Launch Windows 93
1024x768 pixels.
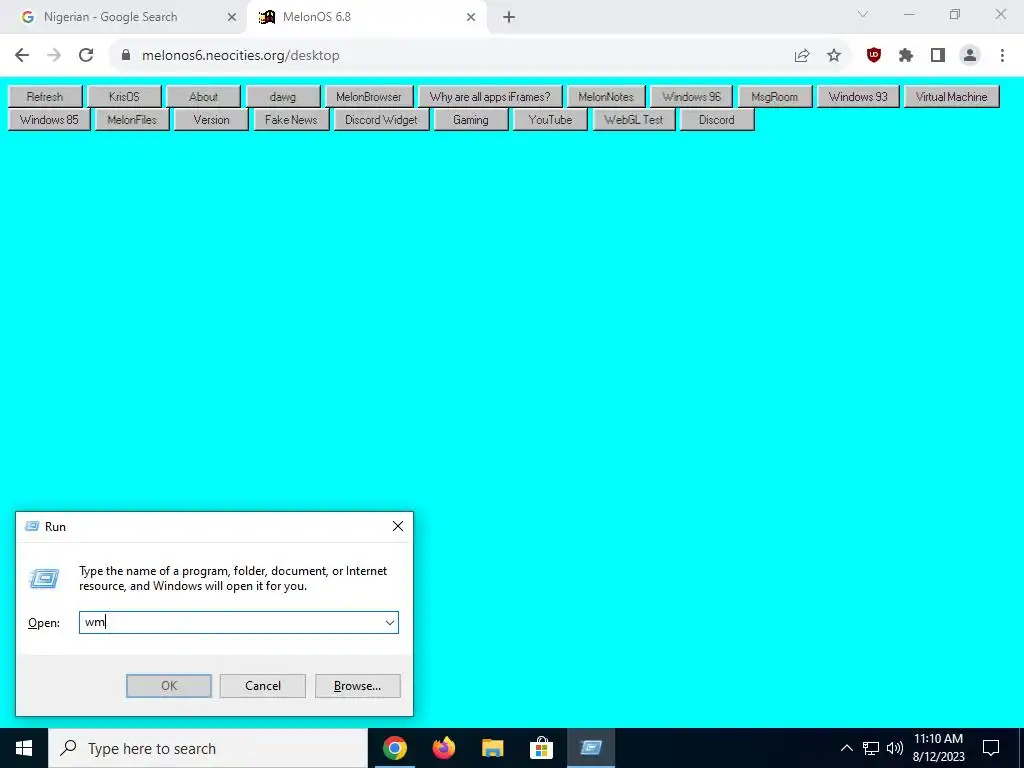coord(858,97)
